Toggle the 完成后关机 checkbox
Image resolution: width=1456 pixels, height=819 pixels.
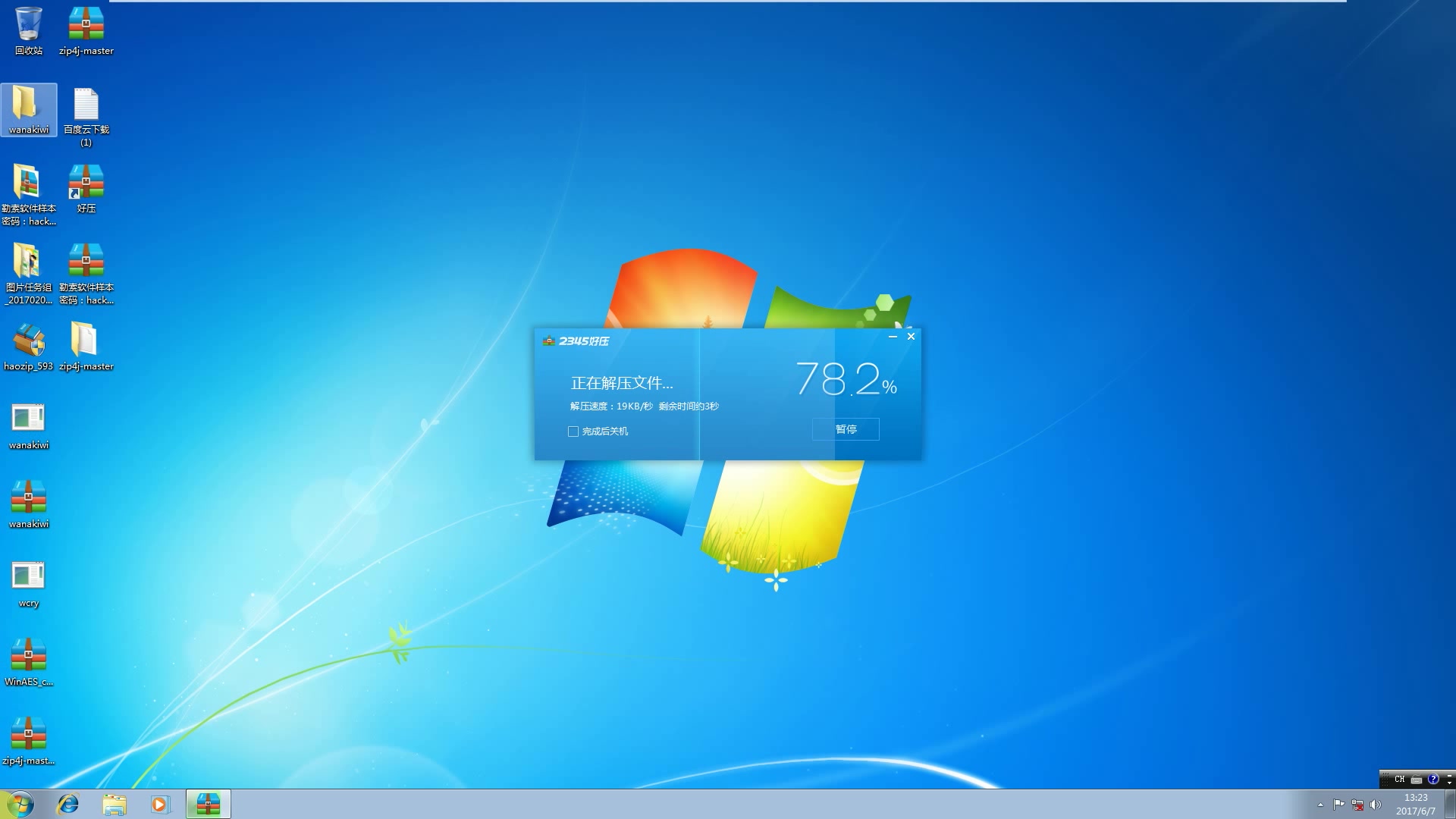[573, 431]
